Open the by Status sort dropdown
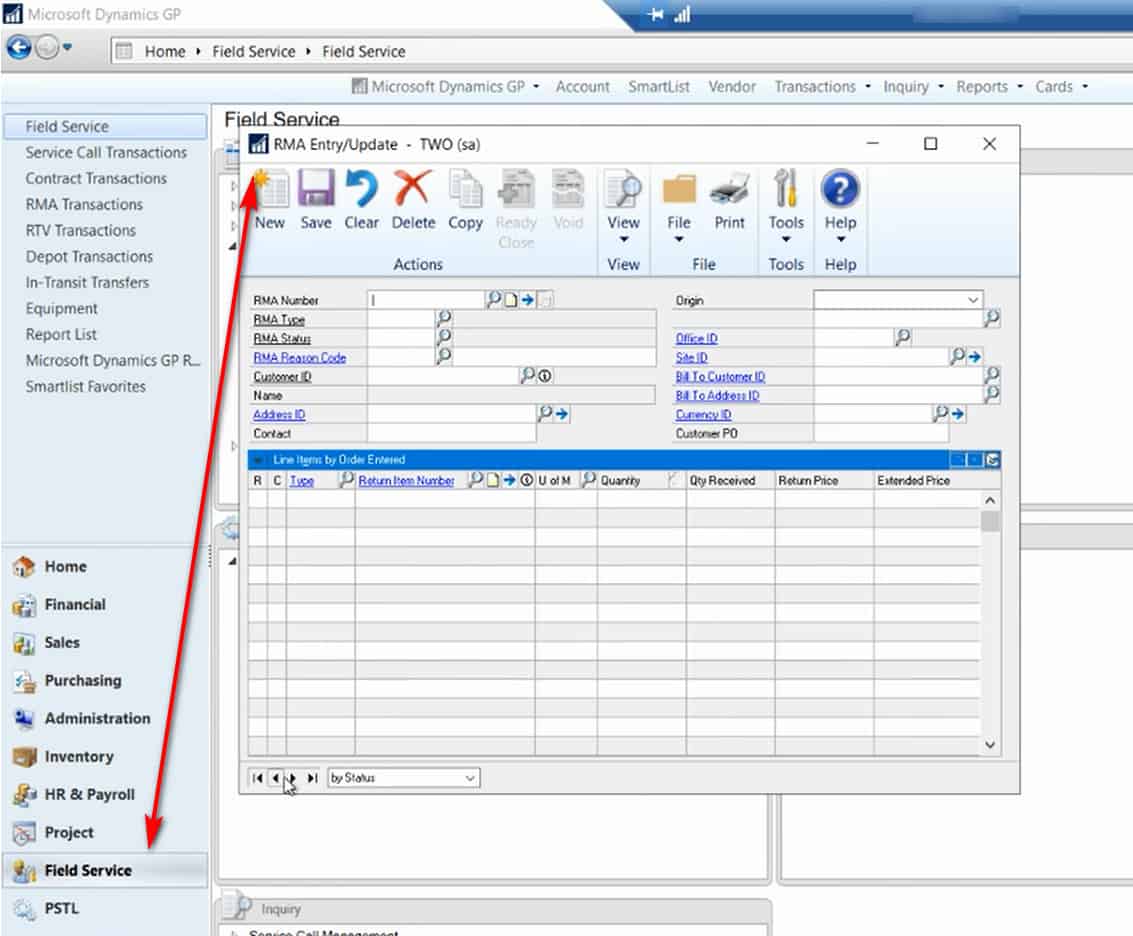Image resolution: width=1133 pixels, height=936 pixels. point(470,778)
